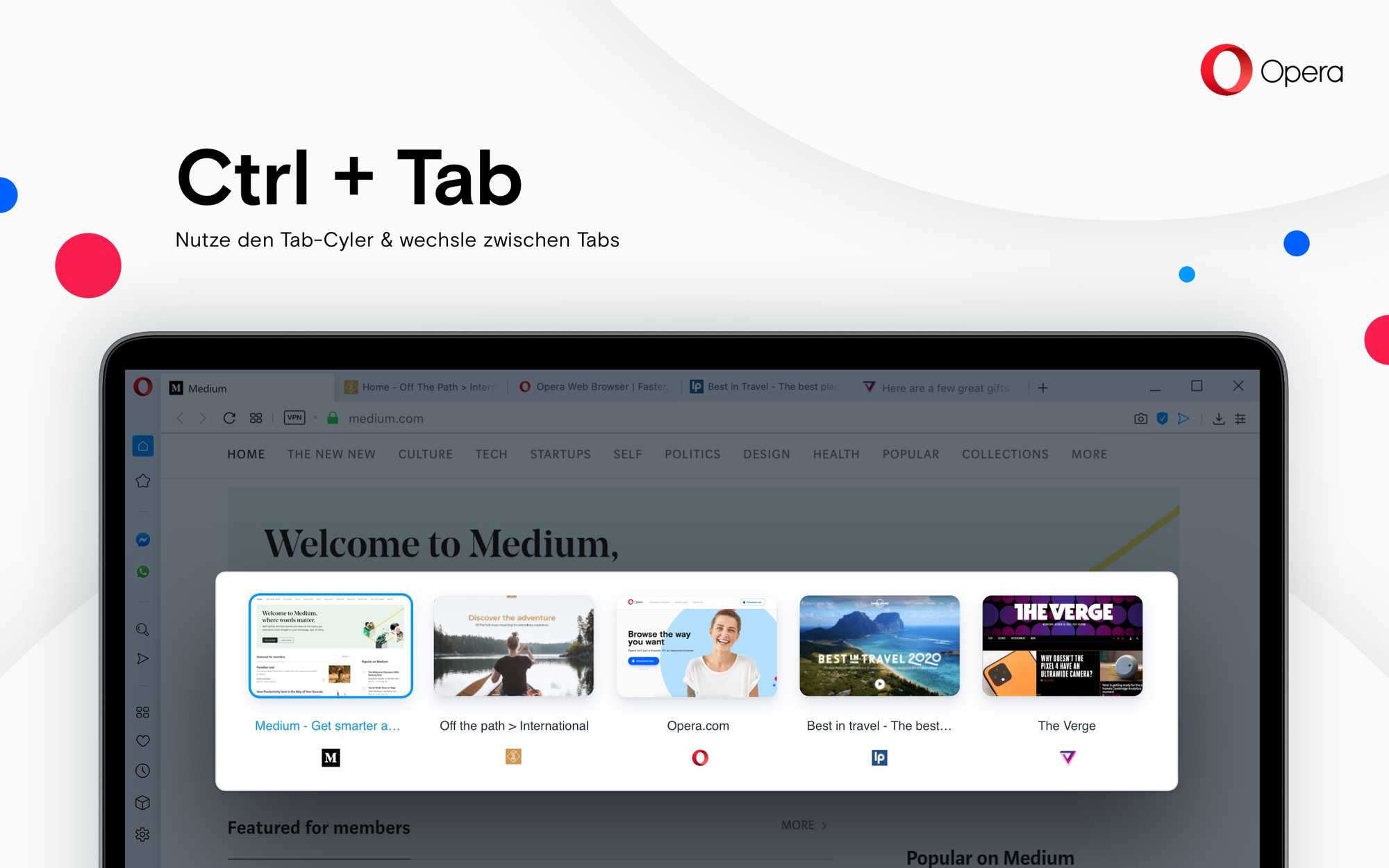This screenshot has height=868, width=1389.
Task: Switch to the Home - Off The Path tab
Action: tap(422, 387)
